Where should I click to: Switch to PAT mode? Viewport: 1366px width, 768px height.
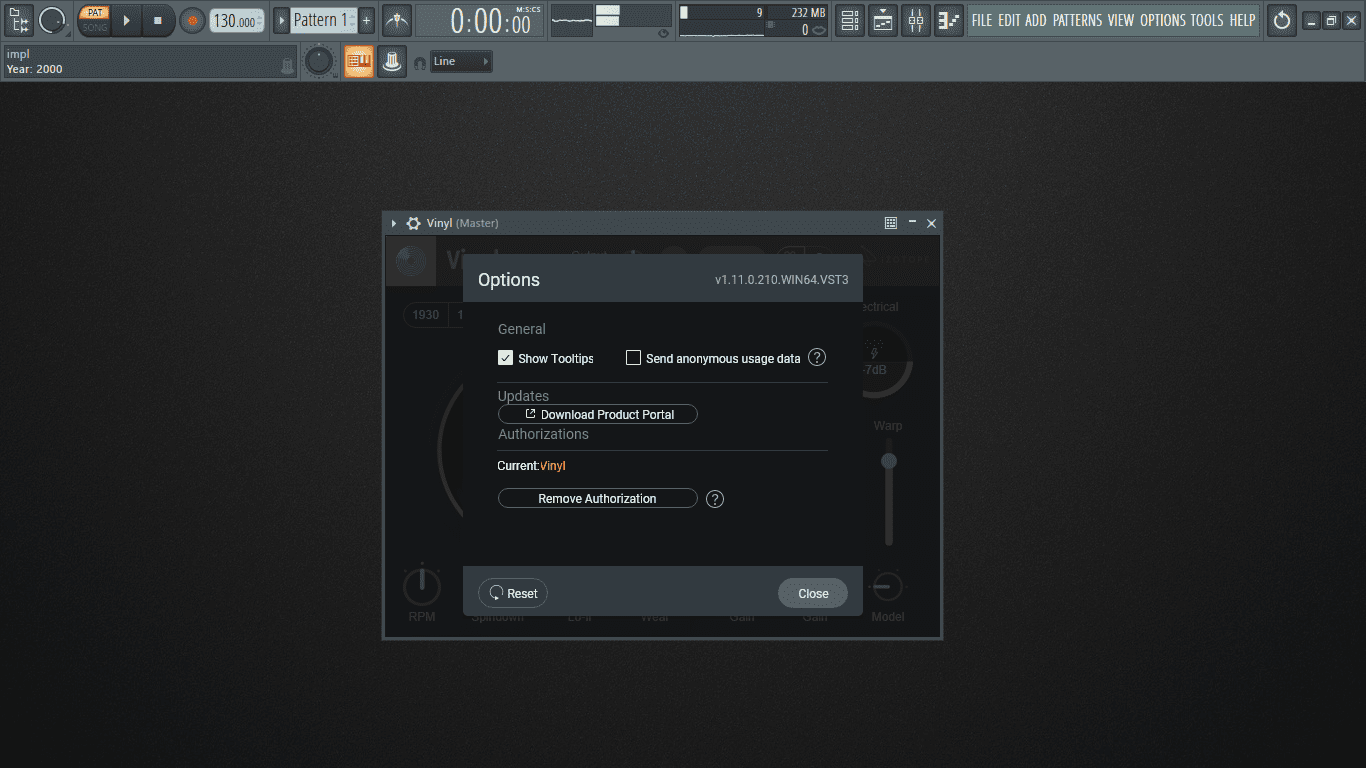click(94, 13)
